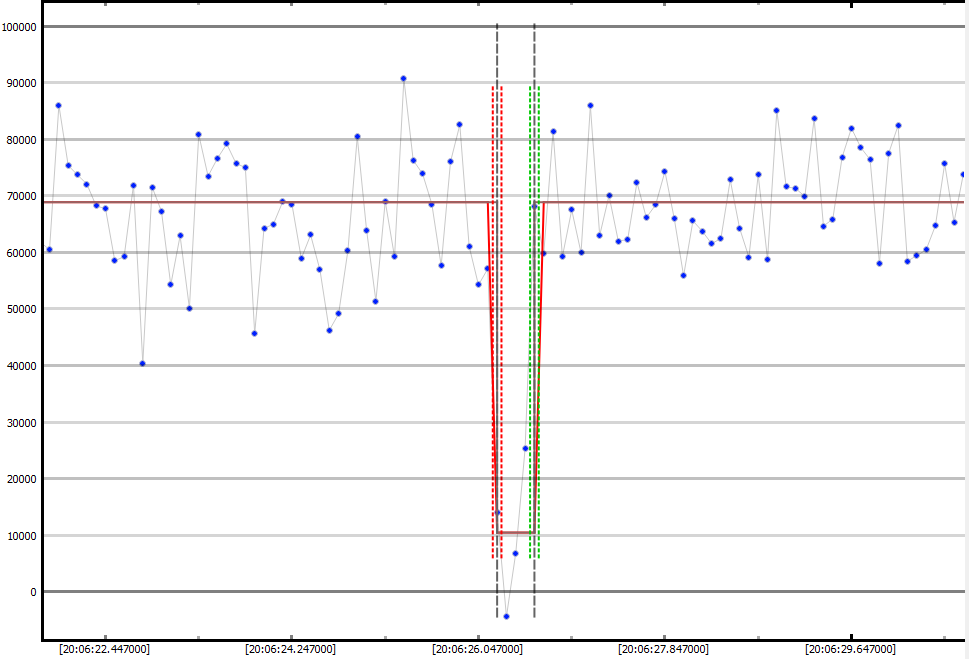Click the lowest data point below zero
The image size is (969, 659).
point(506,616)
